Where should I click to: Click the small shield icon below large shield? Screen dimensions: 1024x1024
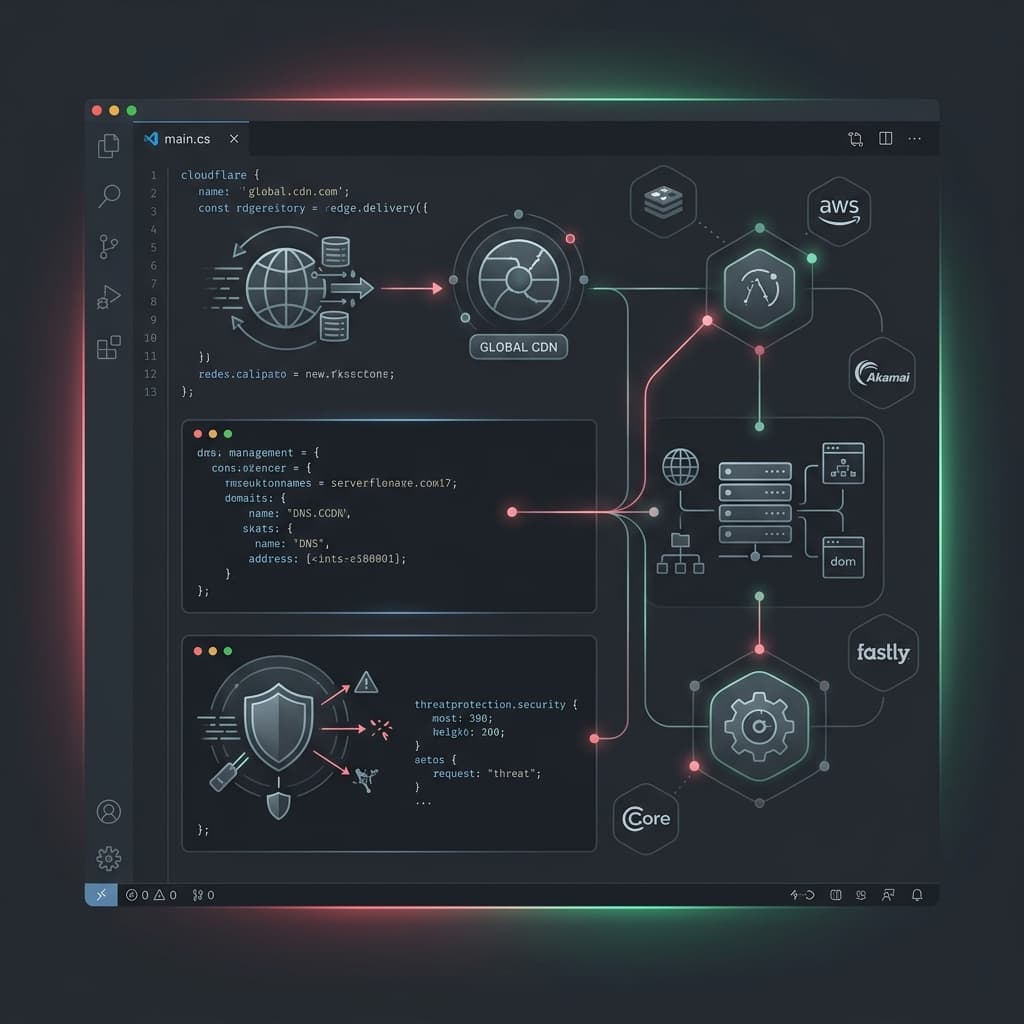click(279, 805)
